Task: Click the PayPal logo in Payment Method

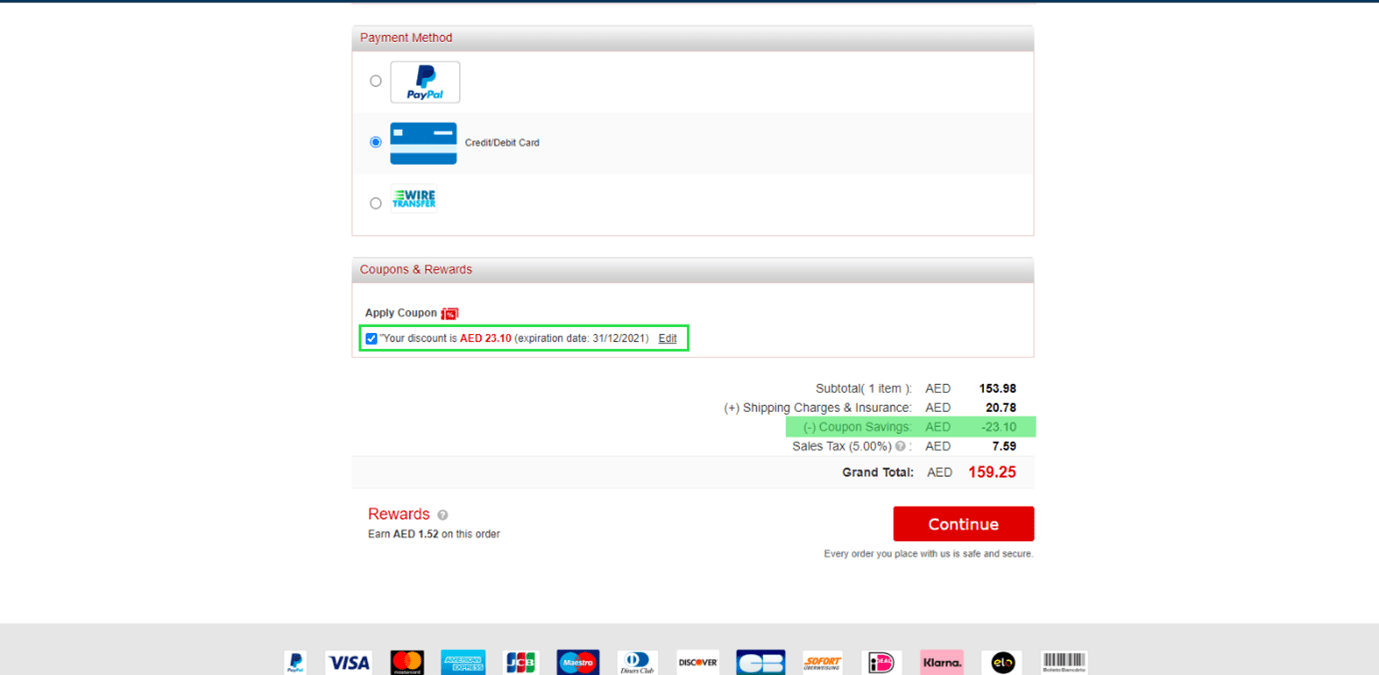Action: click(x=425, y=82)
